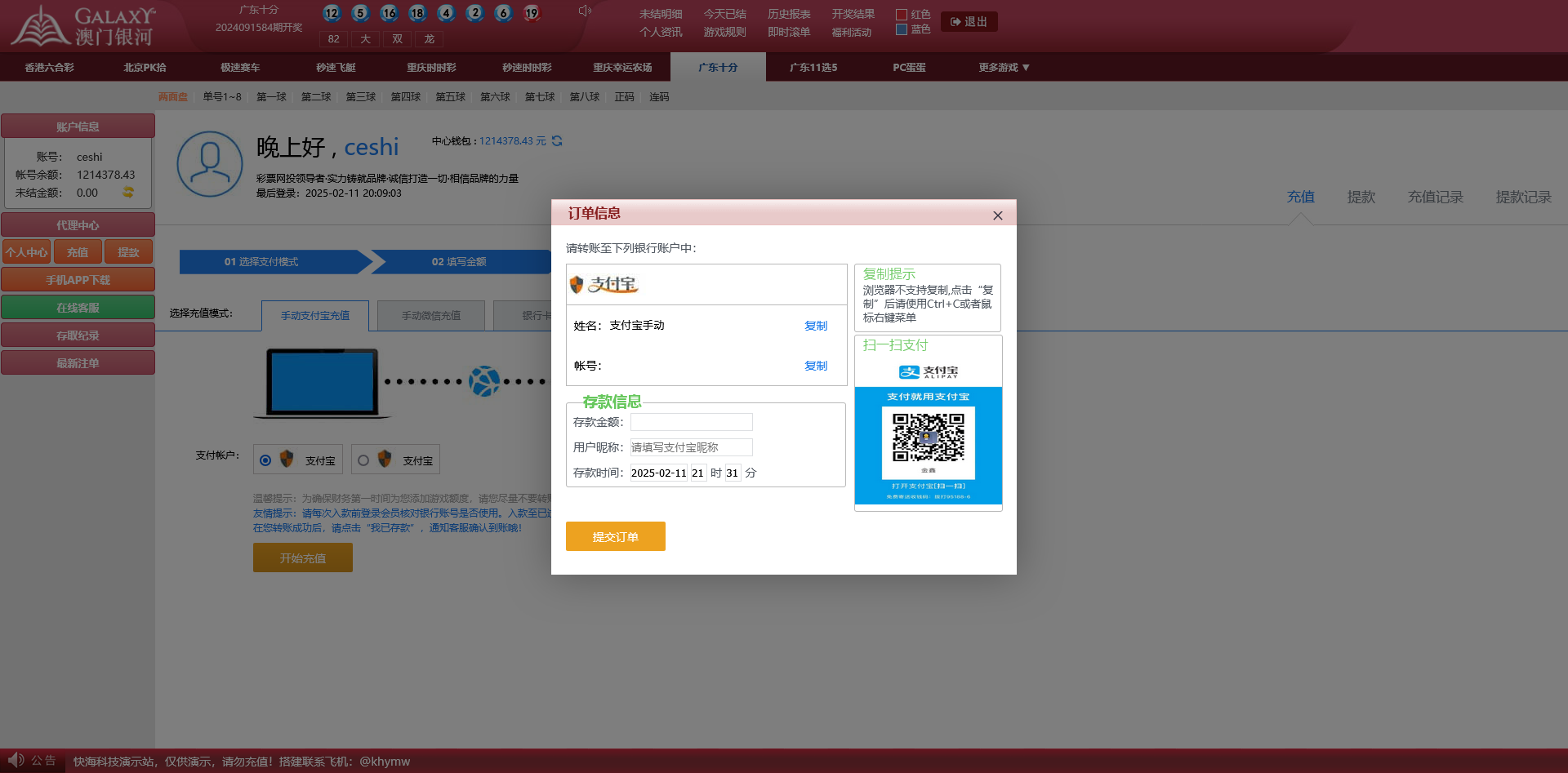Click the 存款金额 input field
Screen dimensions: 1568x773
tap(691, 422)
